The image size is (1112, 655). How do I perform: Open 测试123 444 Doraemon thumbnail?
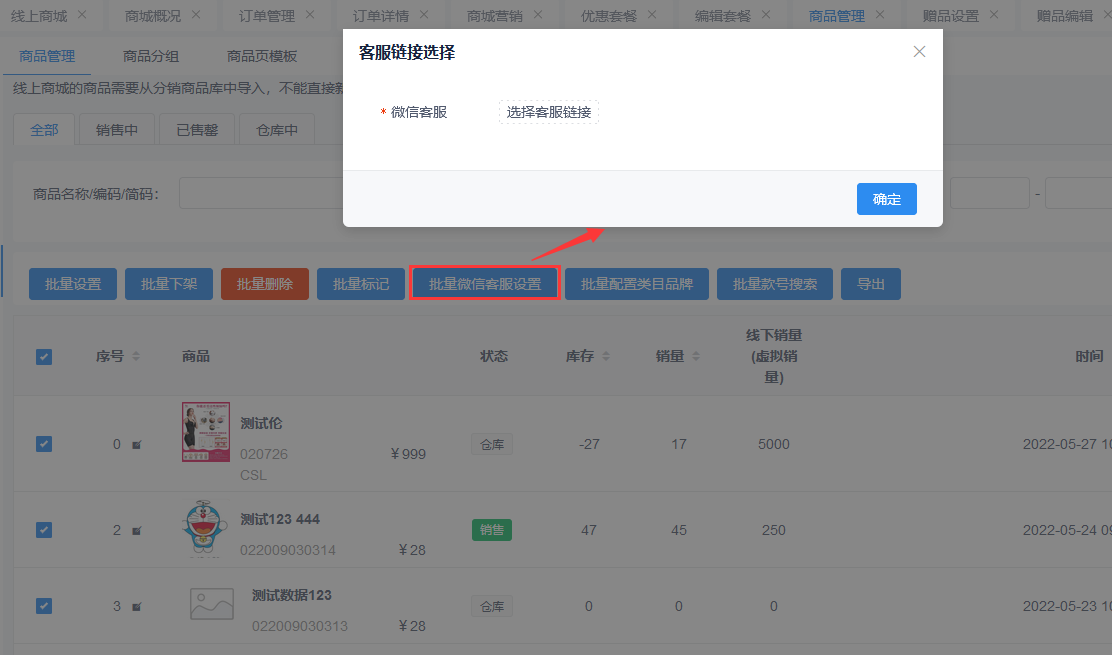(x=205, y=528)
